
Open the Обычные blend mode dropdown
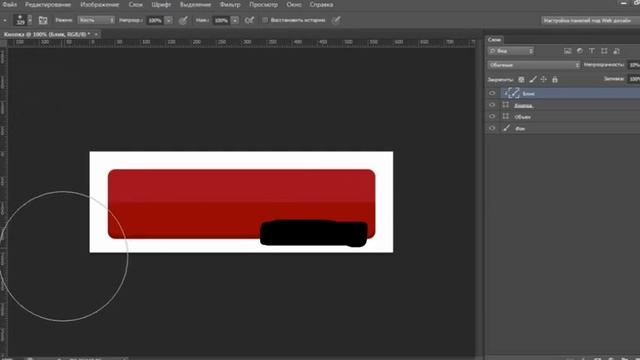[x=534, y=65]
